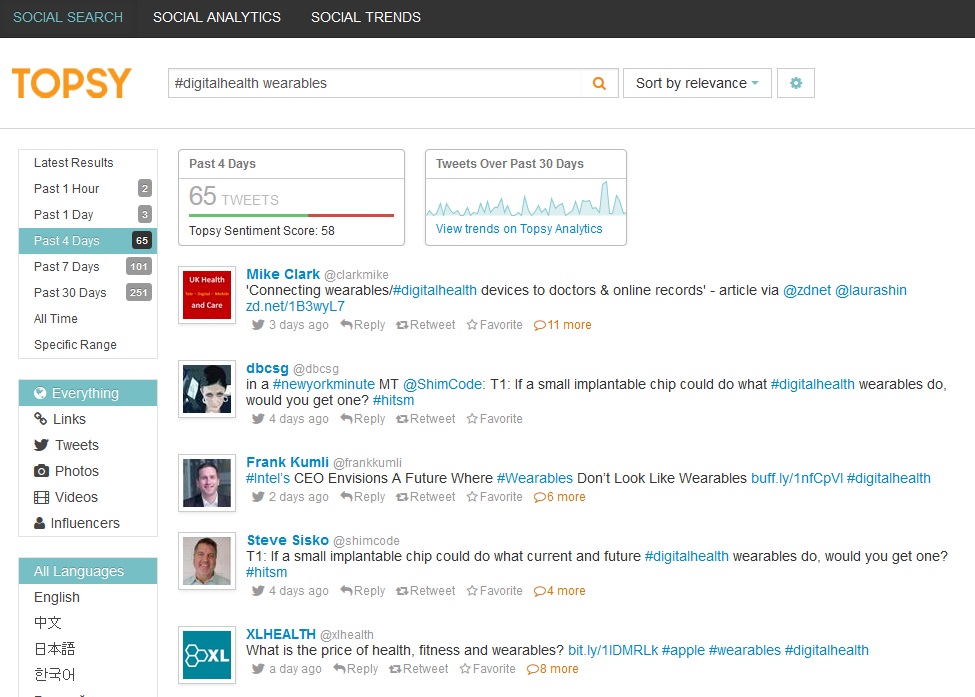Reply to Frank Kumli's tweet

point(363,497)
